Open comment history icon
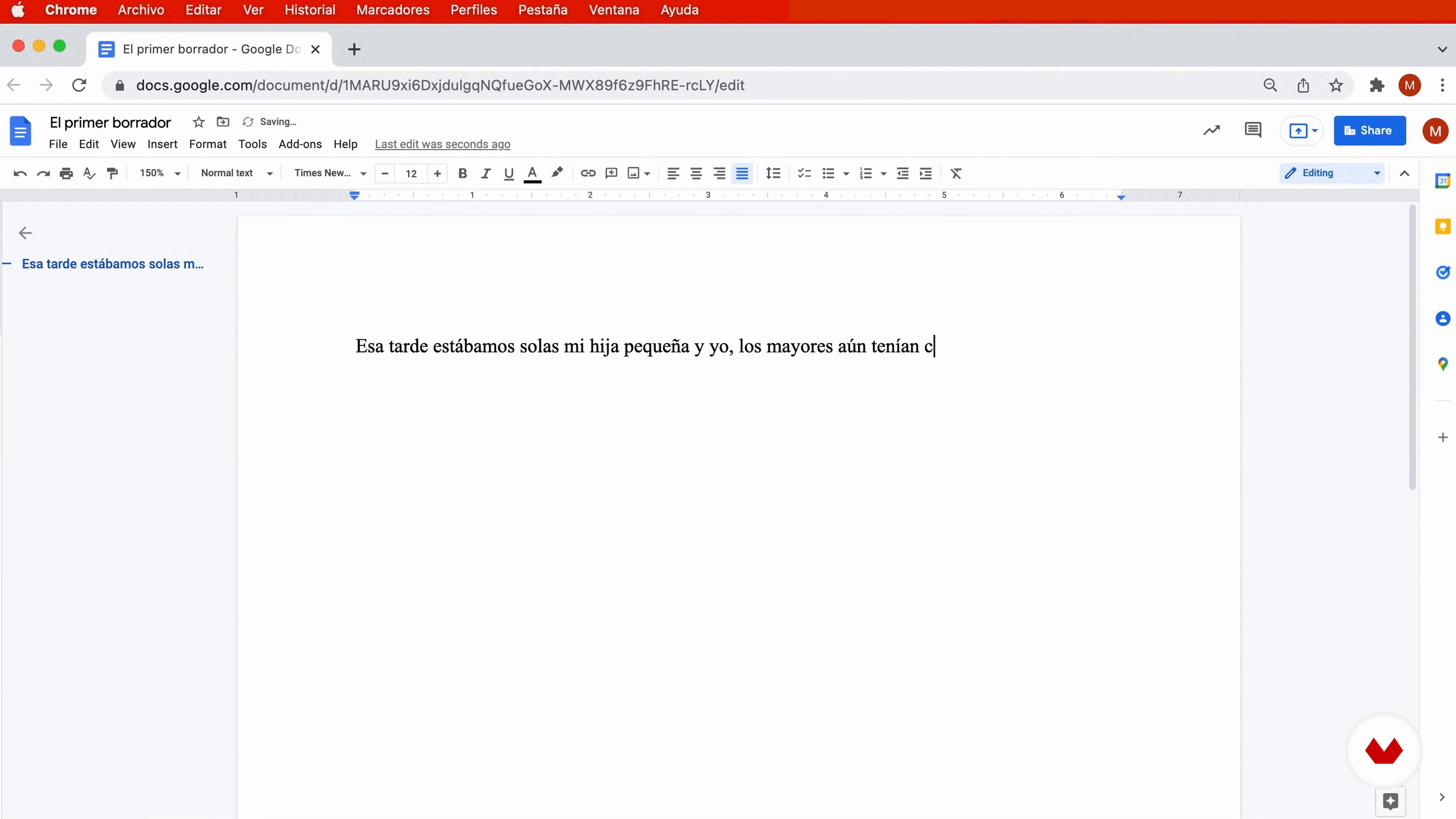The image size is (1456, 819). point(1253,130)
